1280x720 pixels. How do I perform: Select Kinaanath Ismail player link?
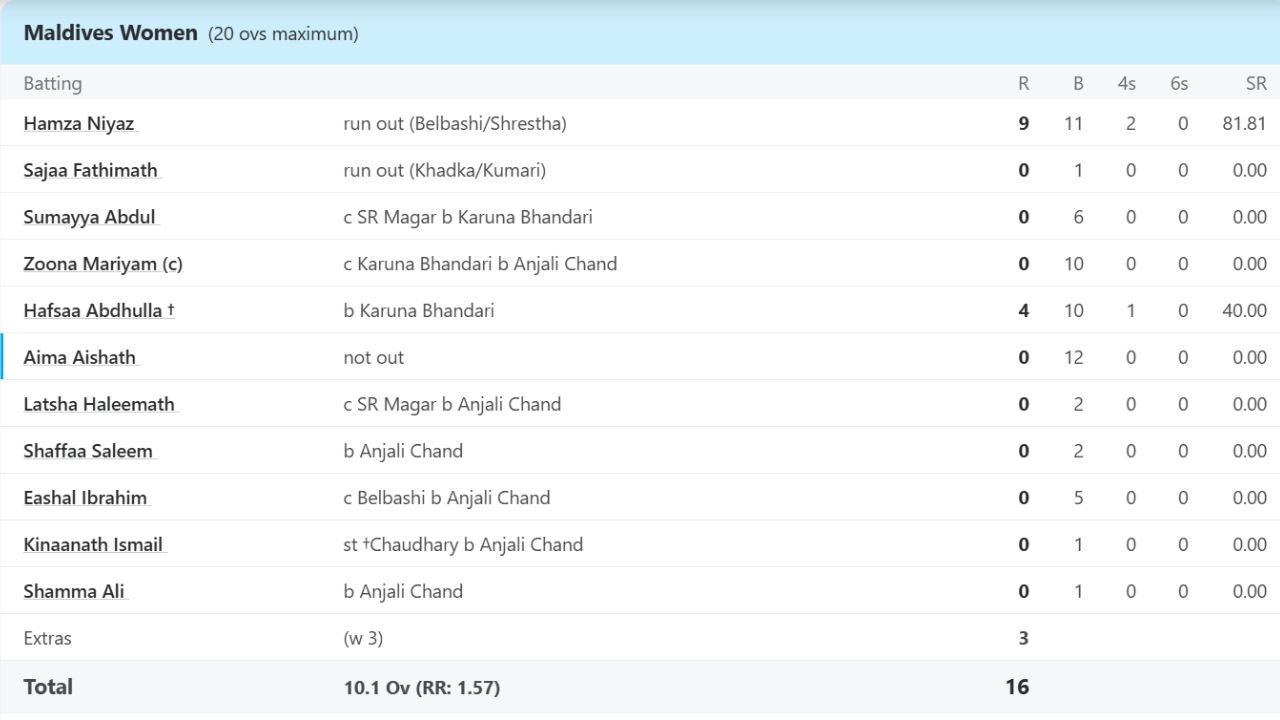(93, 545)
